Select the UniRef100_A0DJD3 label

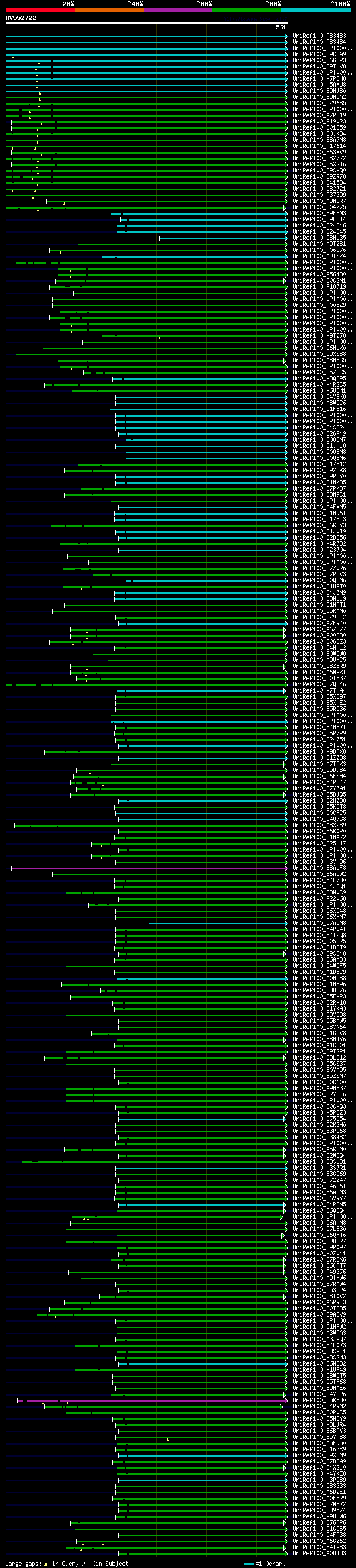[x=319, y=1554]
